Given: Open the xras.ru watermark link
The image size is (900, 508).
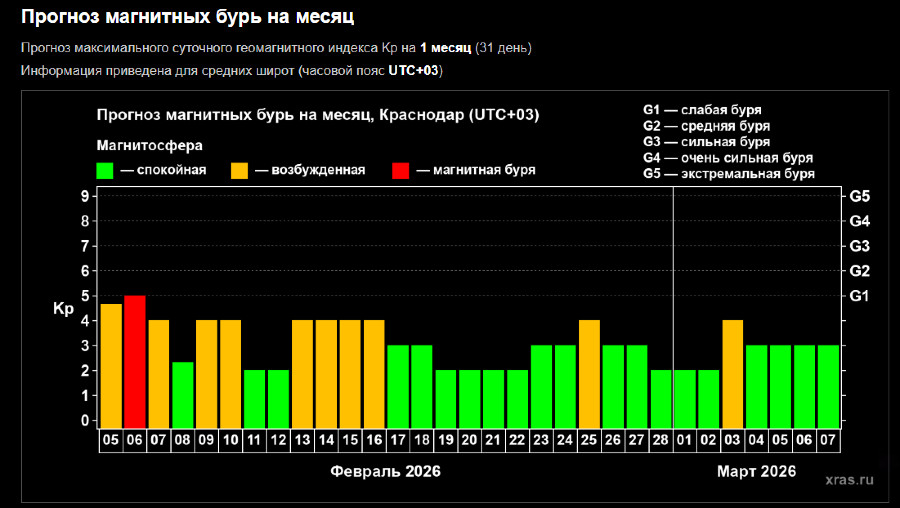Looking at the screenshot, I should (850, 480).
